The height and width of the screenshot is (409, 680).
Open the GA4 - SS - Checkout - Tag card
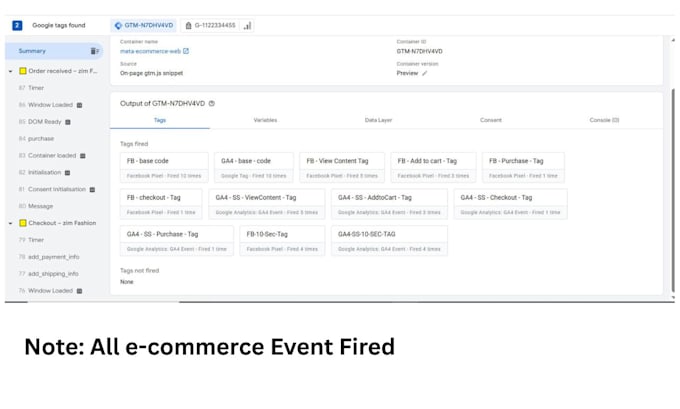point(510,204)
